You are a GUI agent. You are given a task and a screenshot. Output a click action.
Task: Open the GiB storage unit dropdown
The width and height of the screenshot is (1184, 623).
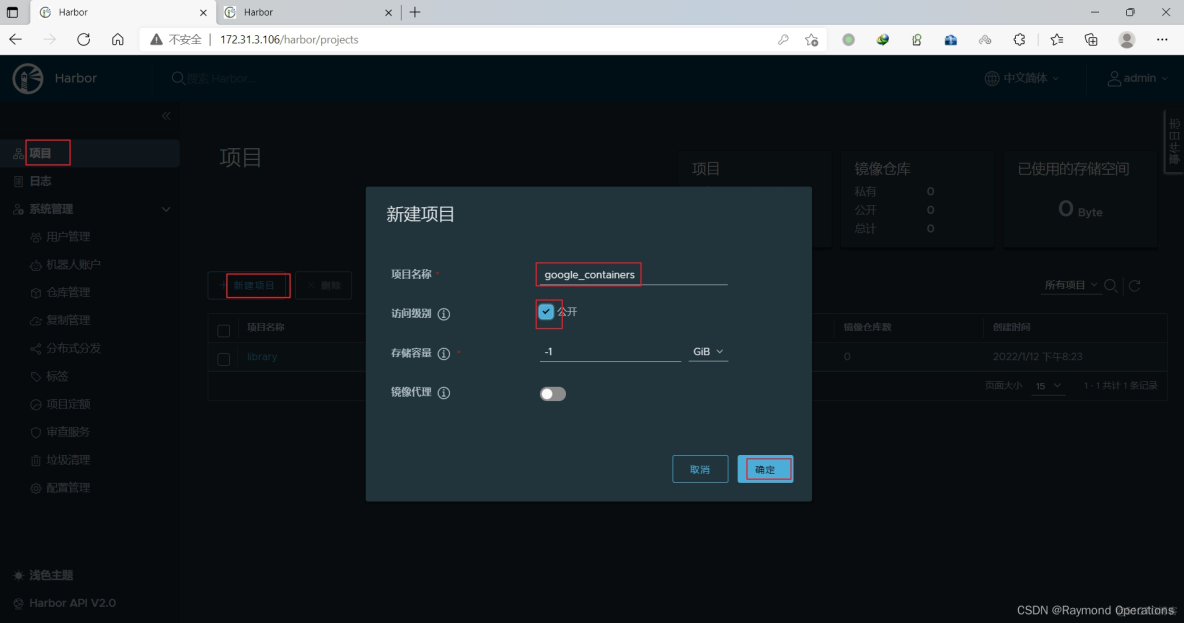[x=708, y=352]
